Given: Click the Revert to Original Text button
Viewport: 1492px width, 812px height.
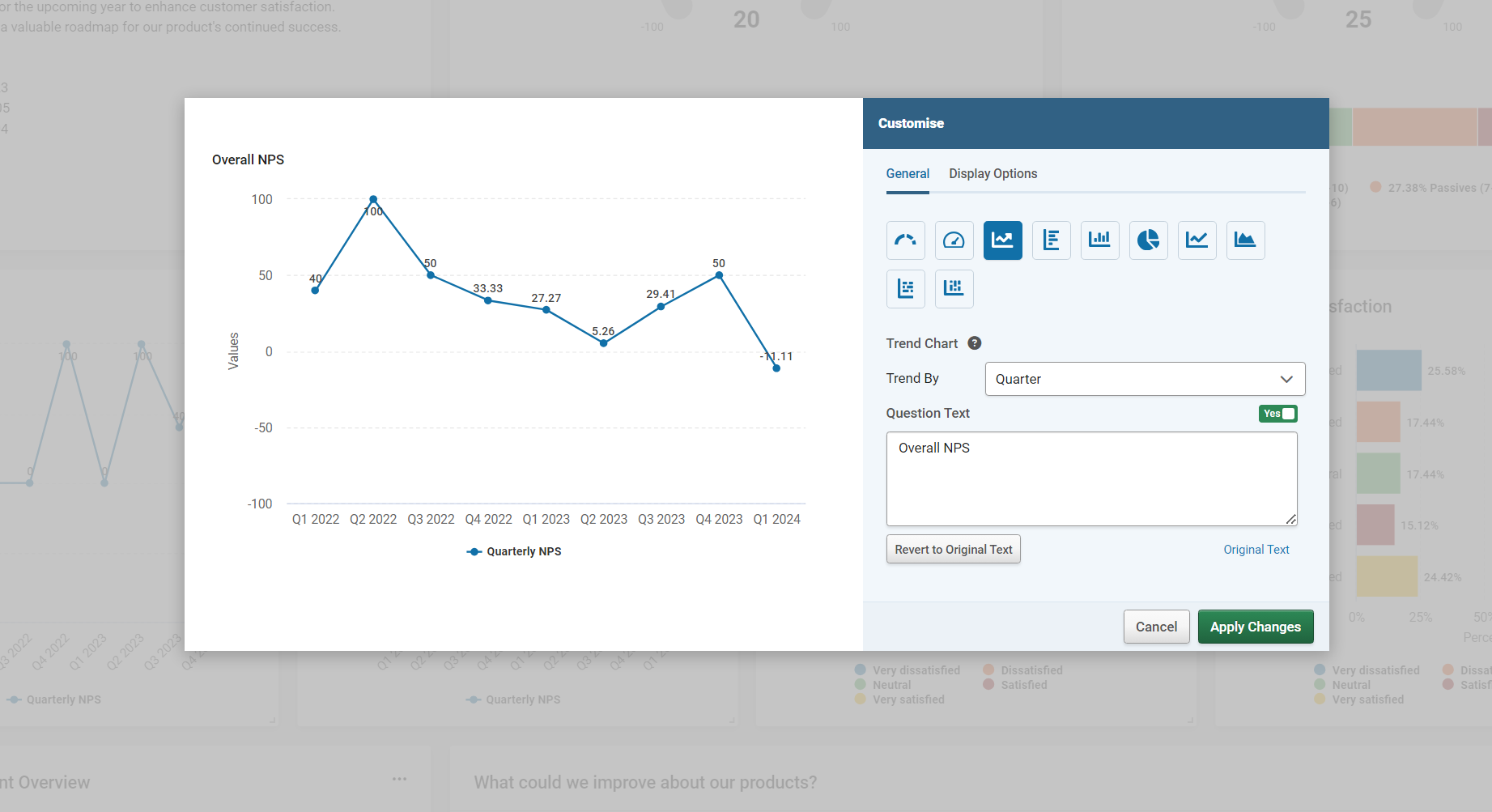Looking at the screenshot, I should (953, 550).
